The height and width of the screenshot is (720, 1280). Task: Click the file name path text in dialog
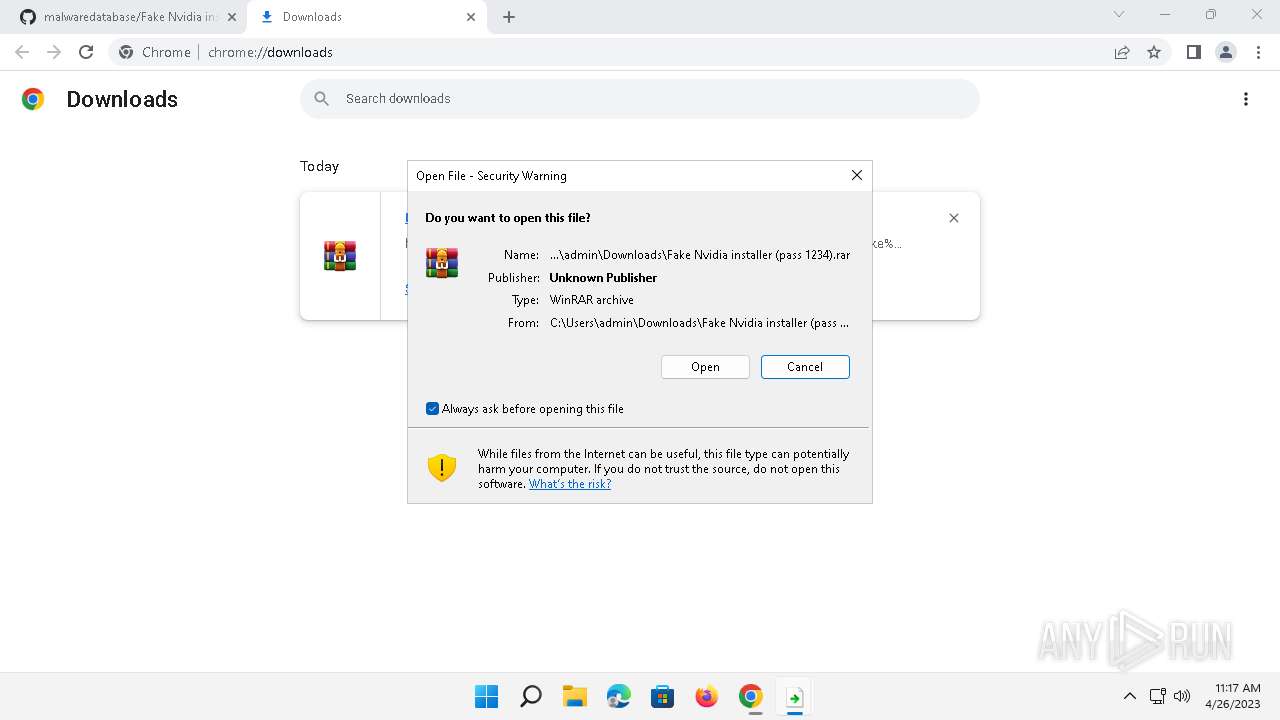[700, 255]
